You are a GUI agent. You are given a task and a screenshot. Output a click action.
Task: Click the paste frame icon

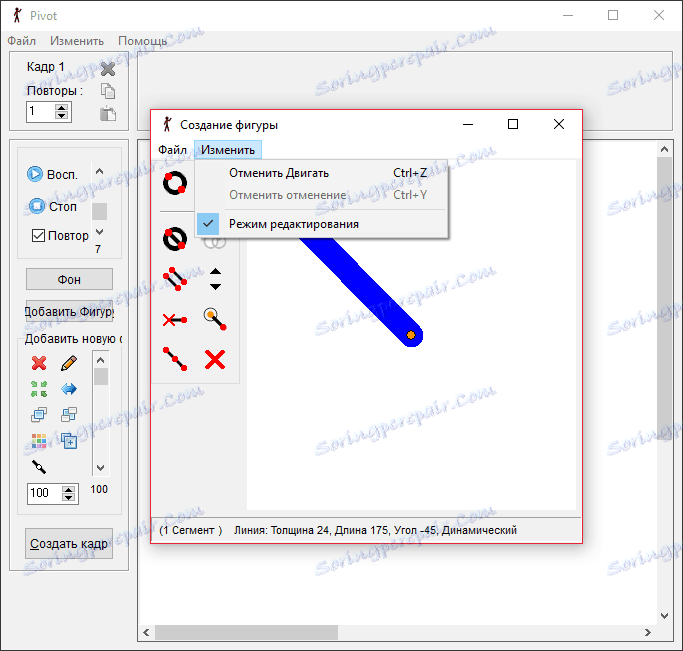(108, 114)
